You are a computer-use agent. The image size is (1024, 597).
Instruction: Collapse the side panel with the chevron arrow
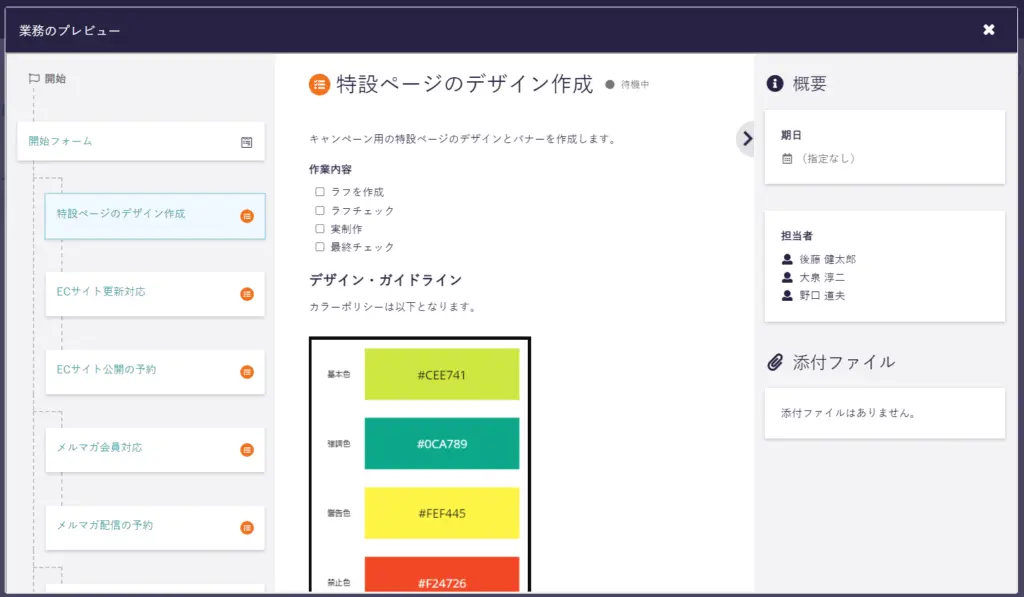coord(745,139)
